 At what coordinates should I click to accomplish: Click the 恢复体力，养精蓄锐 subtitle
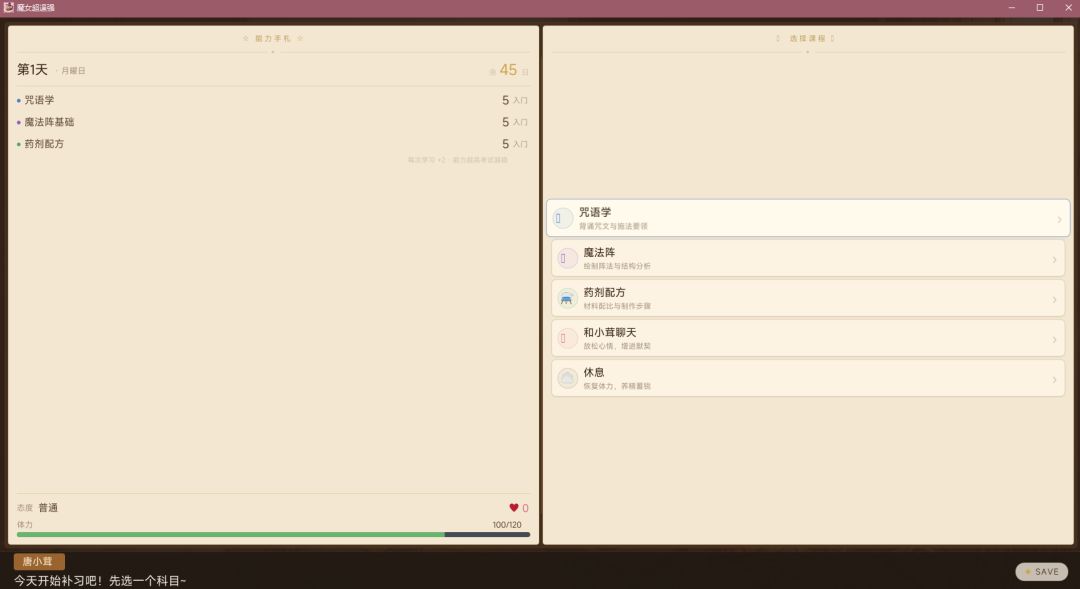point(617,386)
